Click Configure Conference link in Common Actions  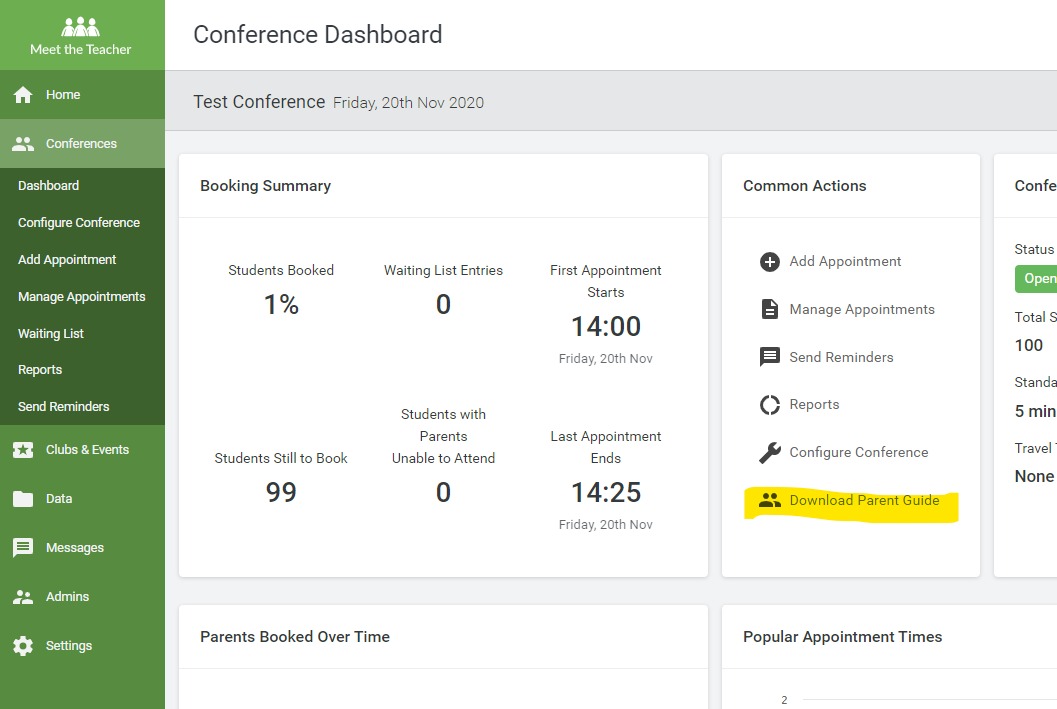coord(859,452)
